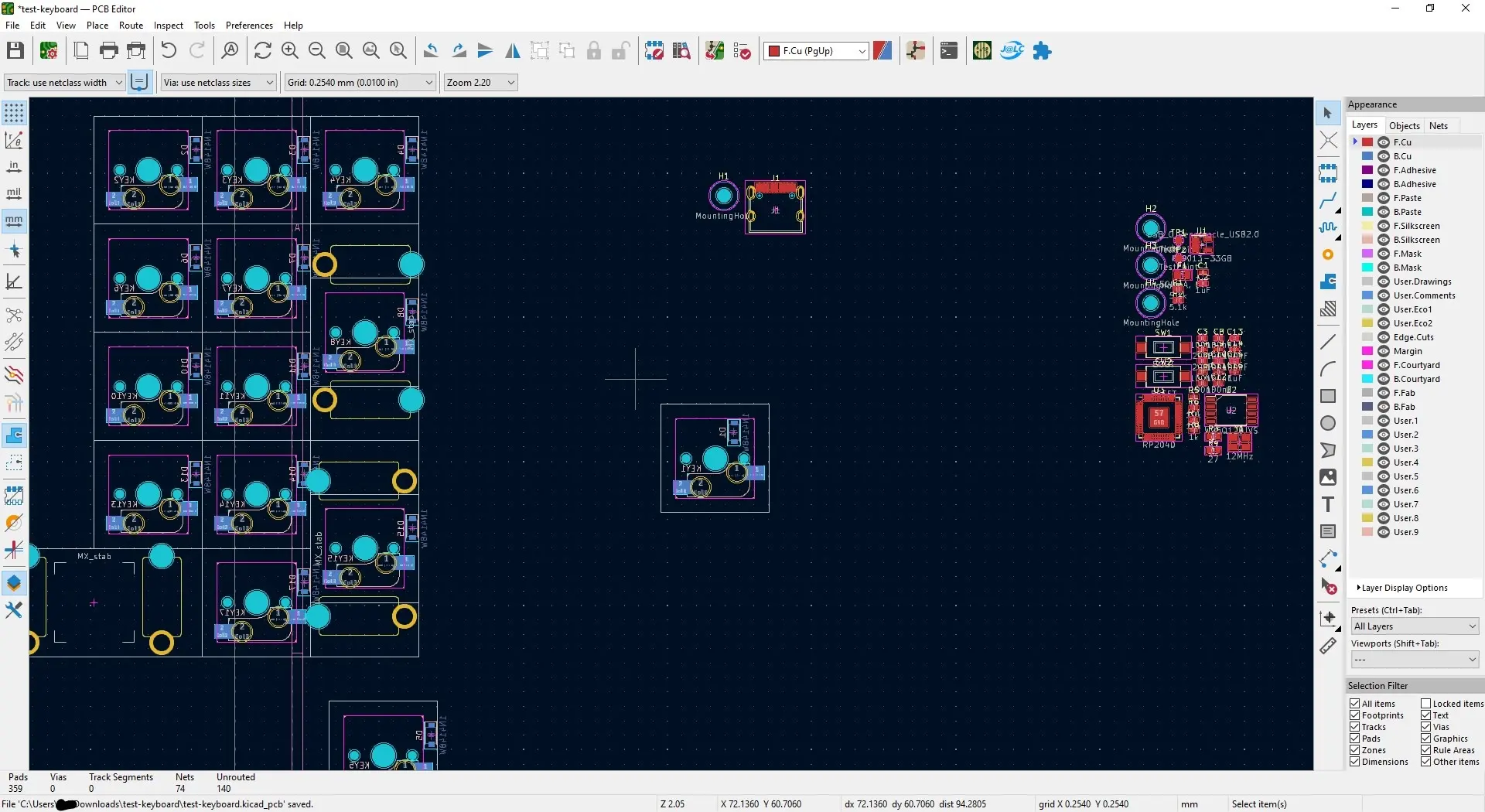1485x812 pixels.
Task: Open the Preferences menu
Action: 249,26
